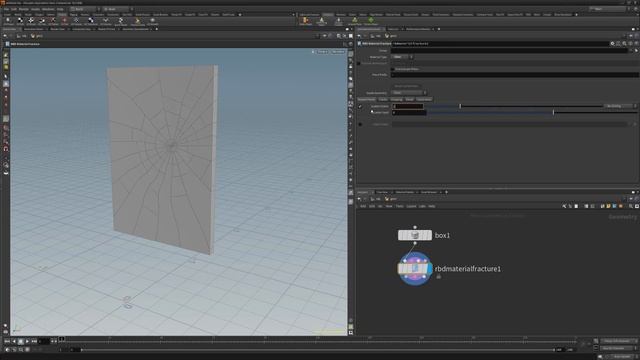Toggle the bottom disabled parameter checkbox
This screenshot has height=360, width=640.
point(360,124)
